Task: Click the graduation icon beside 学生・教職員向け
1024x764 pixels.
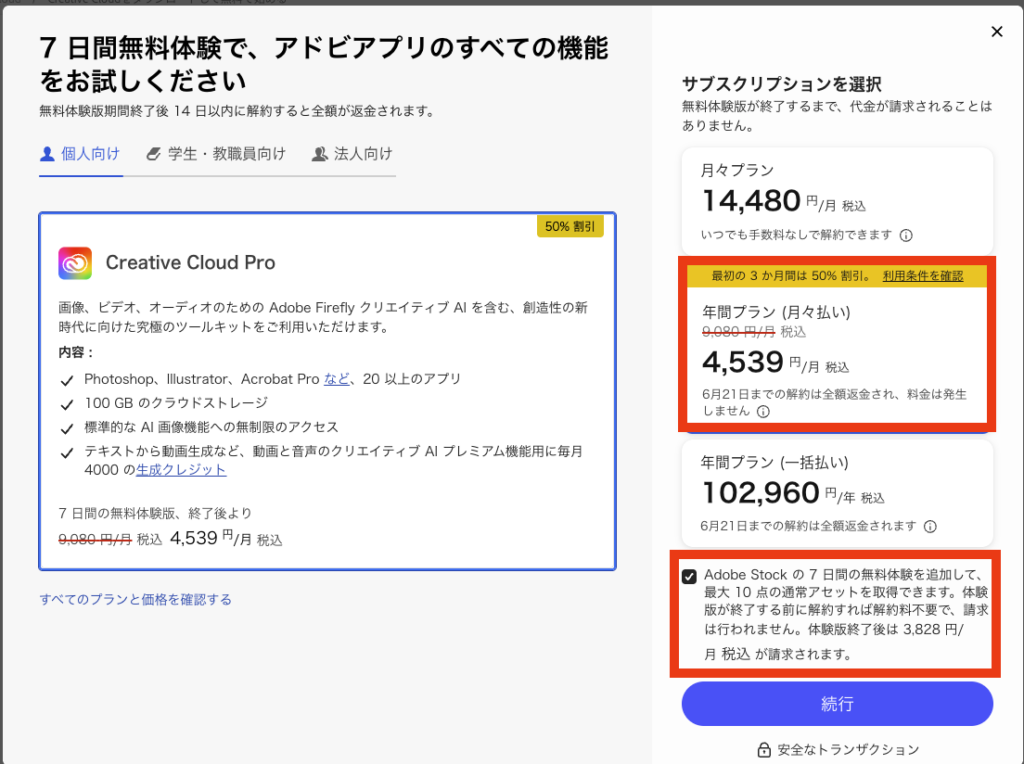Action: pyautogui.click(x=153, y=154)
